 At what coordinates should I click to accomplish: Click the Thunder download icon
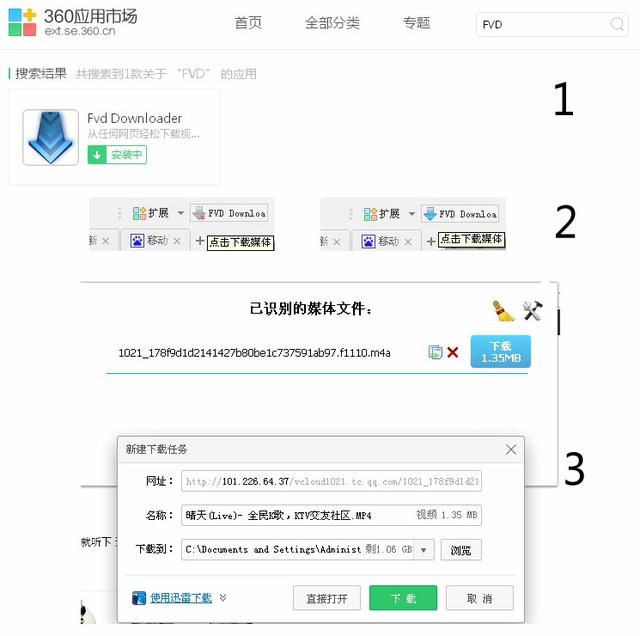139,598
